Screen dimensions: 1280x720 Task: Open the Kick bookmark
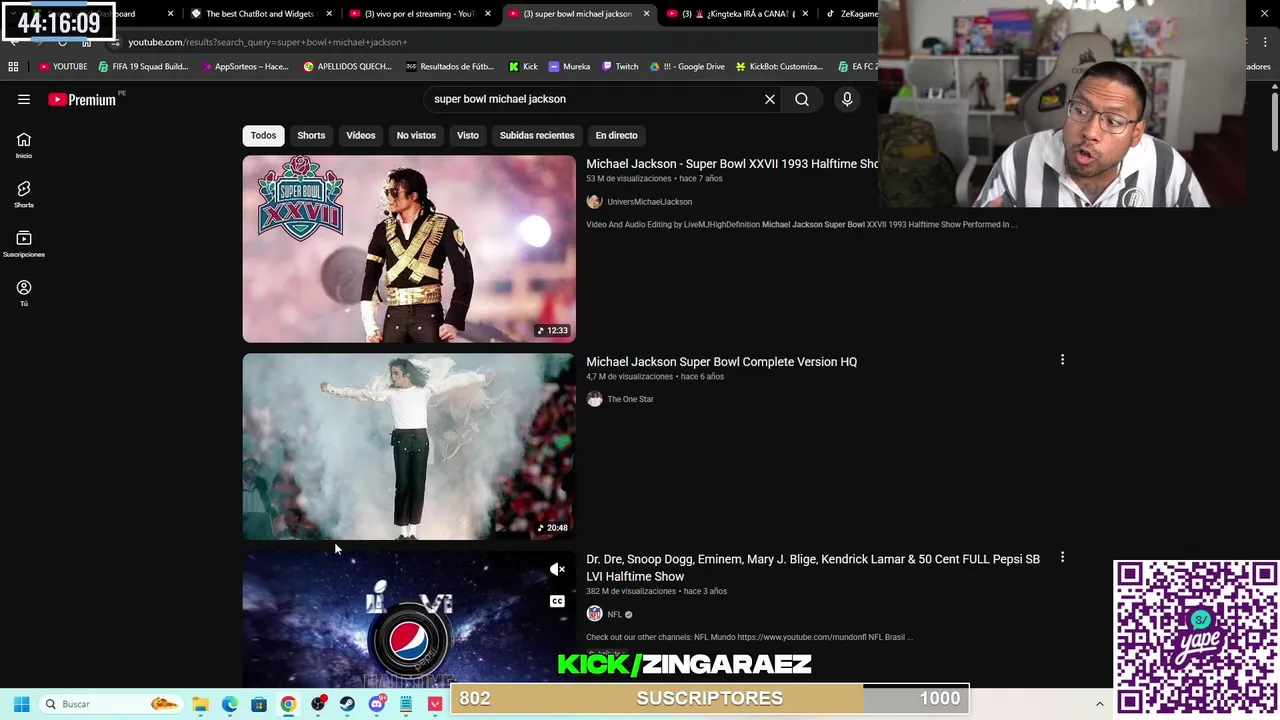point(523,66)
